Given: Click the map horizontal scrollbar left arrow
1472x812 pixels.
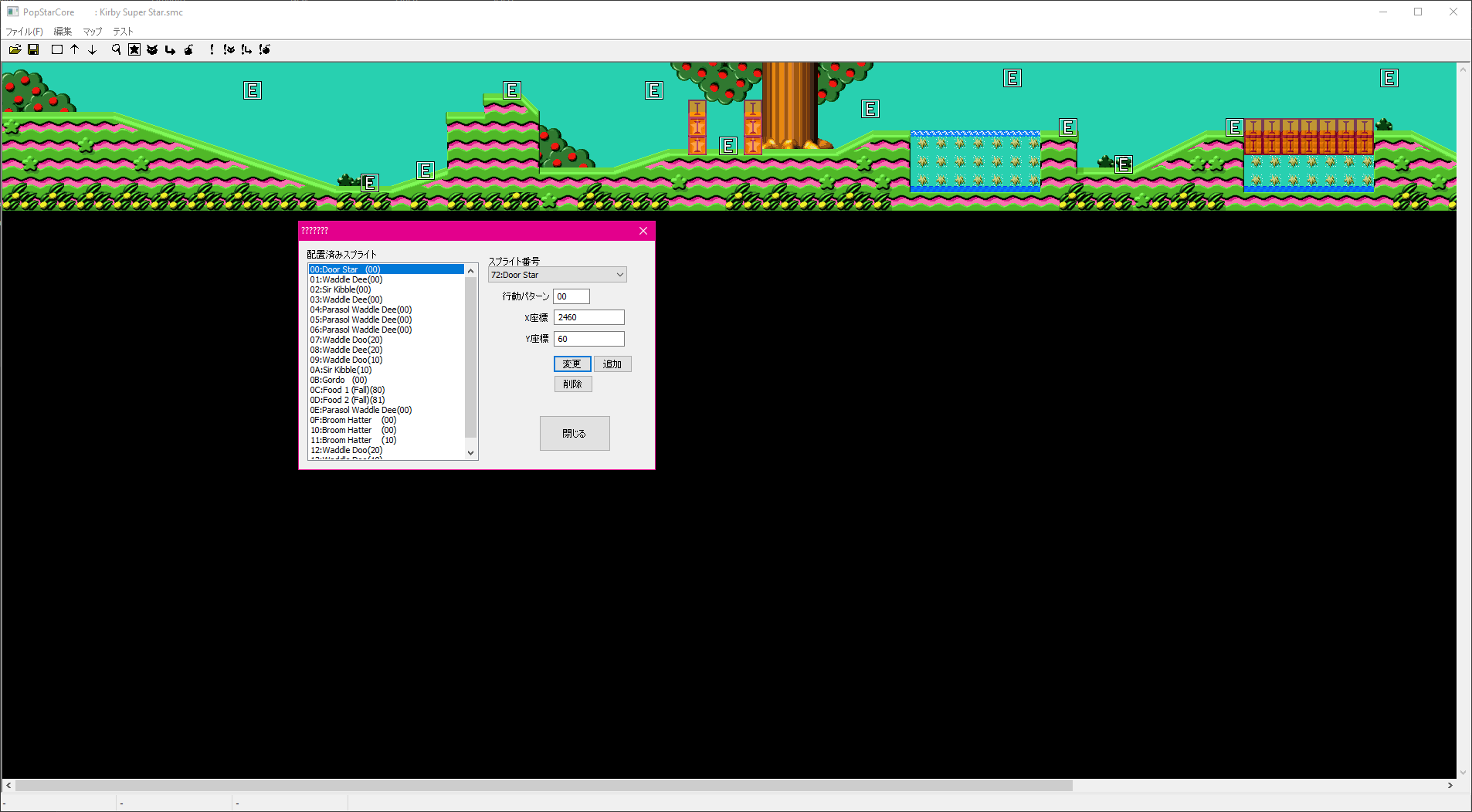Looking at the screenshot, I should pyautogui.click(x=8, y=786).
